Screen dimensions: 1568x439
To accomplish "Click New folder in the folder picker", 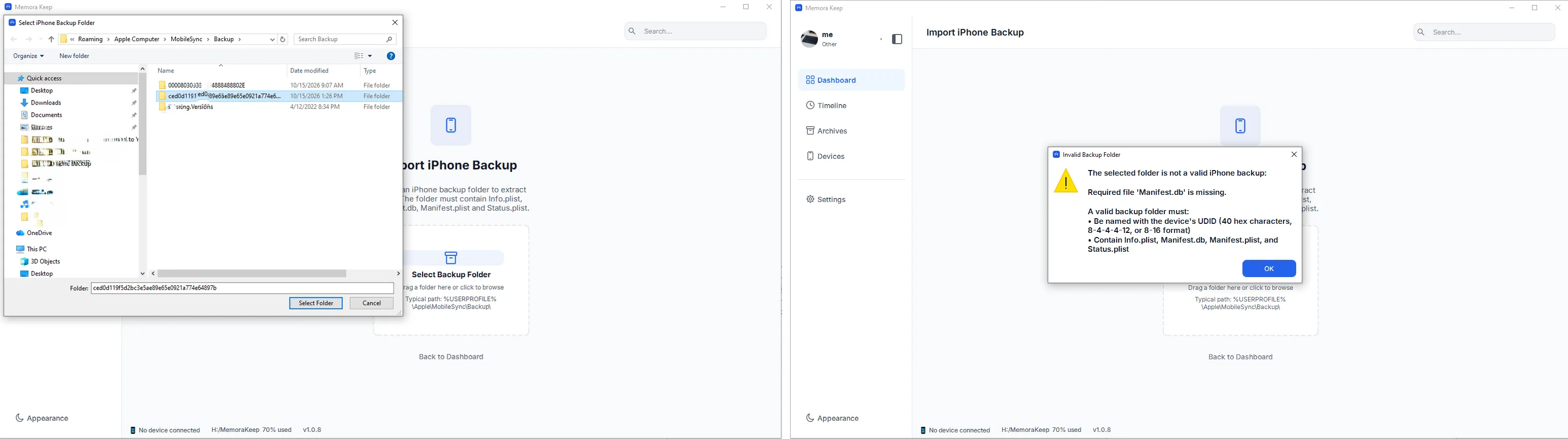I will [x=74, y=56].
